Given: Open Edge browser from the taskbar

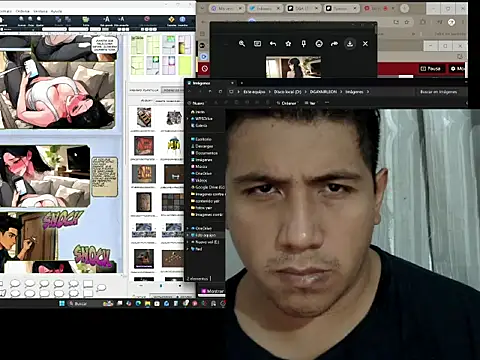Looking at the screenshot, I should coord(138,303).
